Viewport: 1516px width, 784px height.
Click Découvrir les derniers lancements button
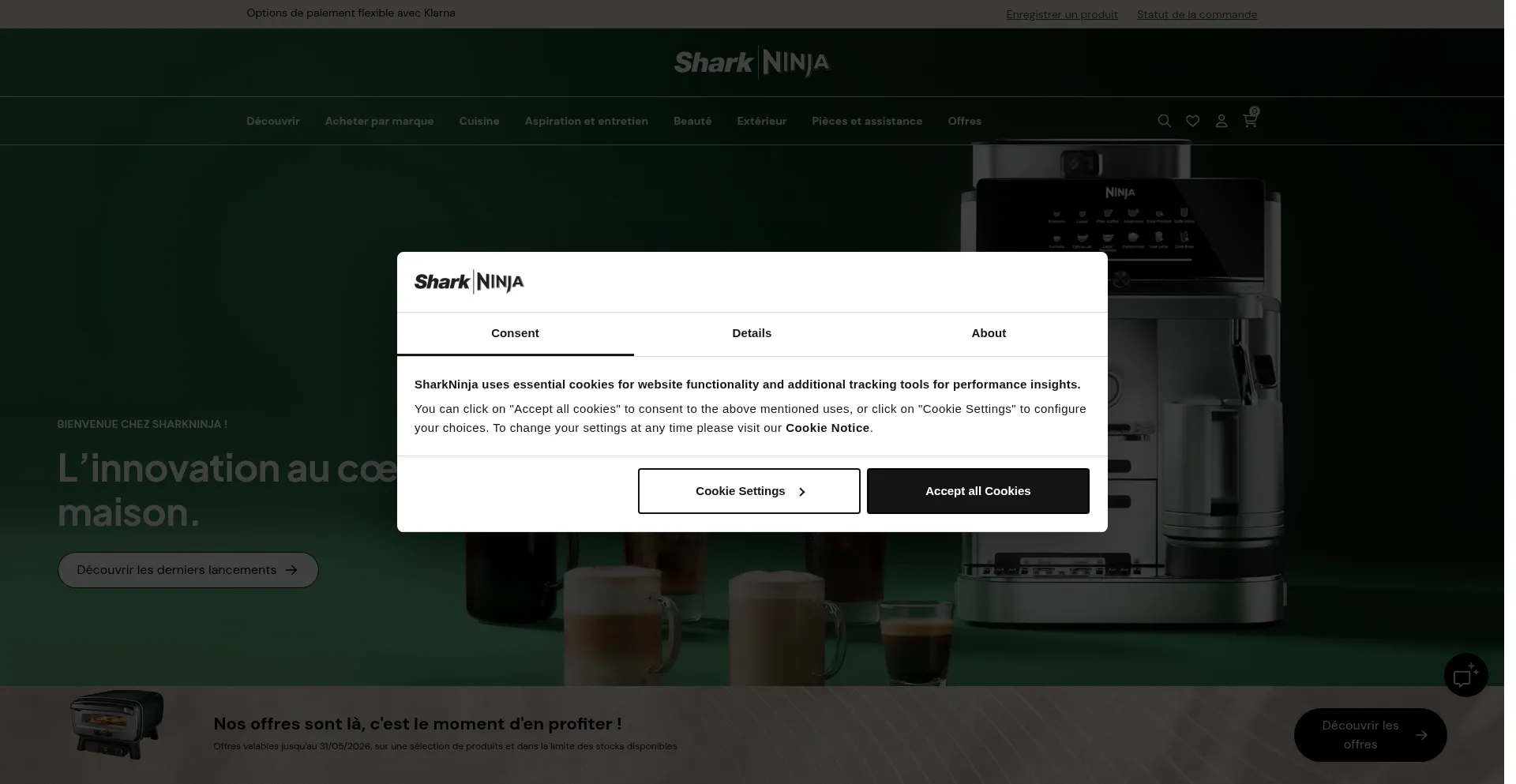tap(188, 570)
